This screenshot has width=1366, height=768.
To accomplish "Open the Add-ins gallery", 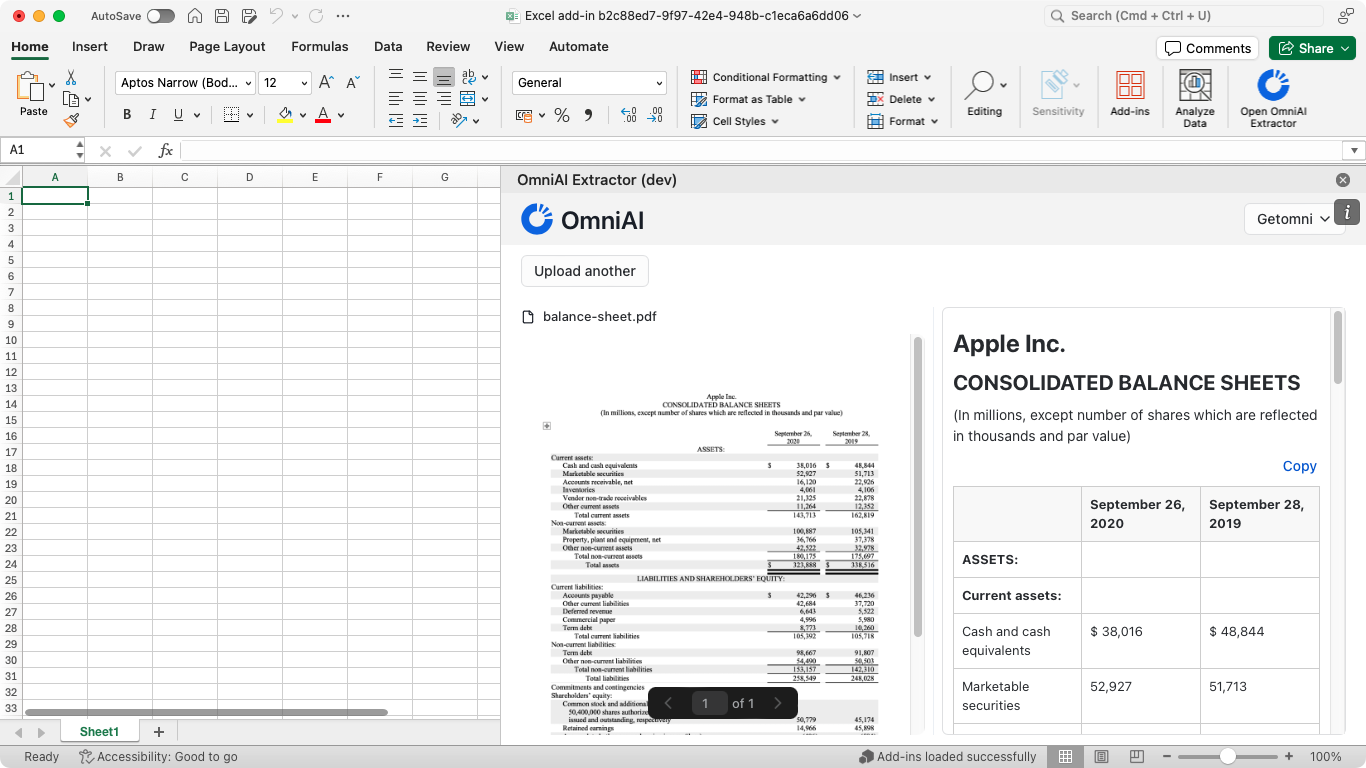I will (1130, 96).
